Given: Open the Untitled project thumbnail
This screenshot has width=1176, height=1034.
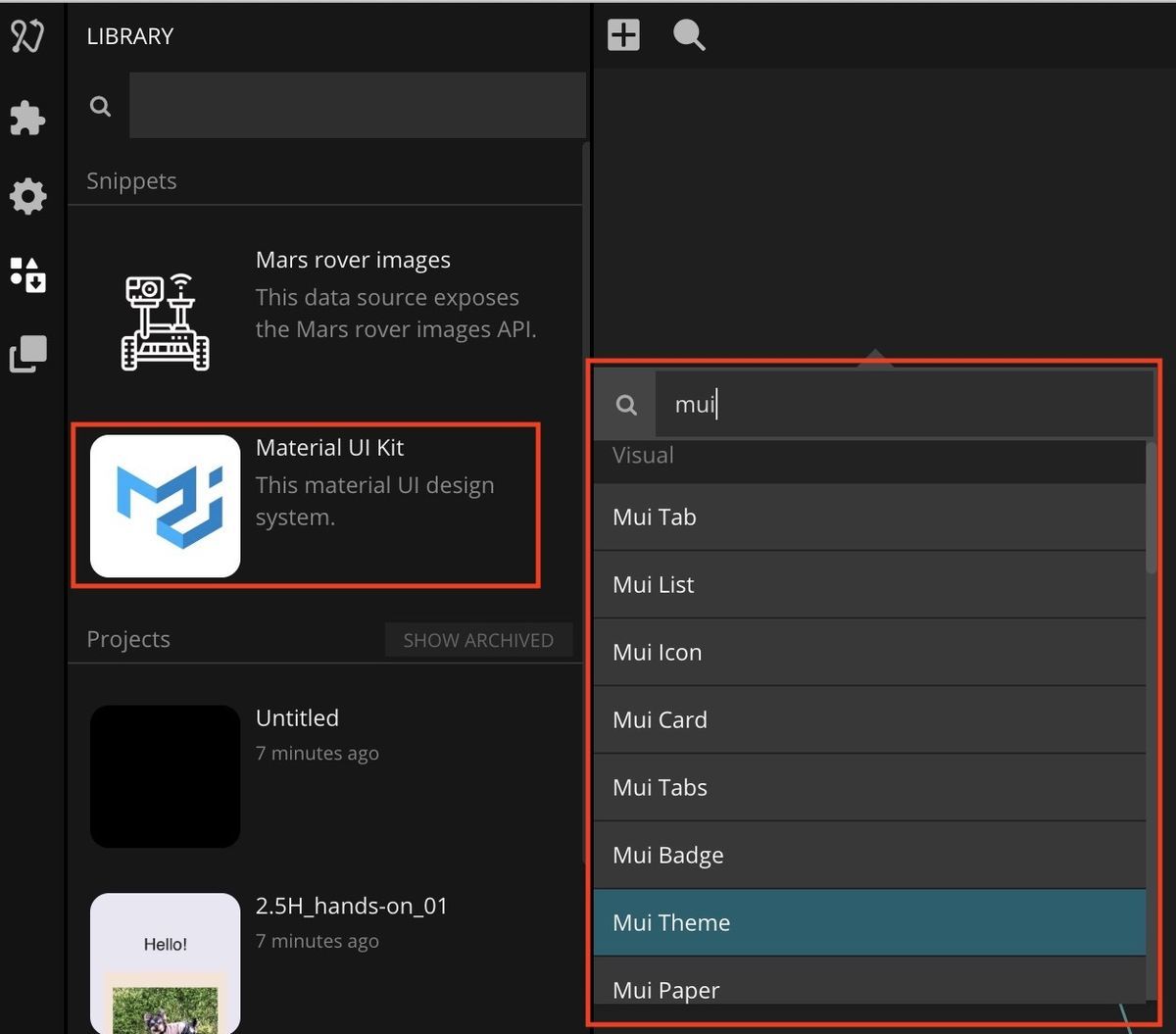Looking at the screenshot, I should point(165,776).
